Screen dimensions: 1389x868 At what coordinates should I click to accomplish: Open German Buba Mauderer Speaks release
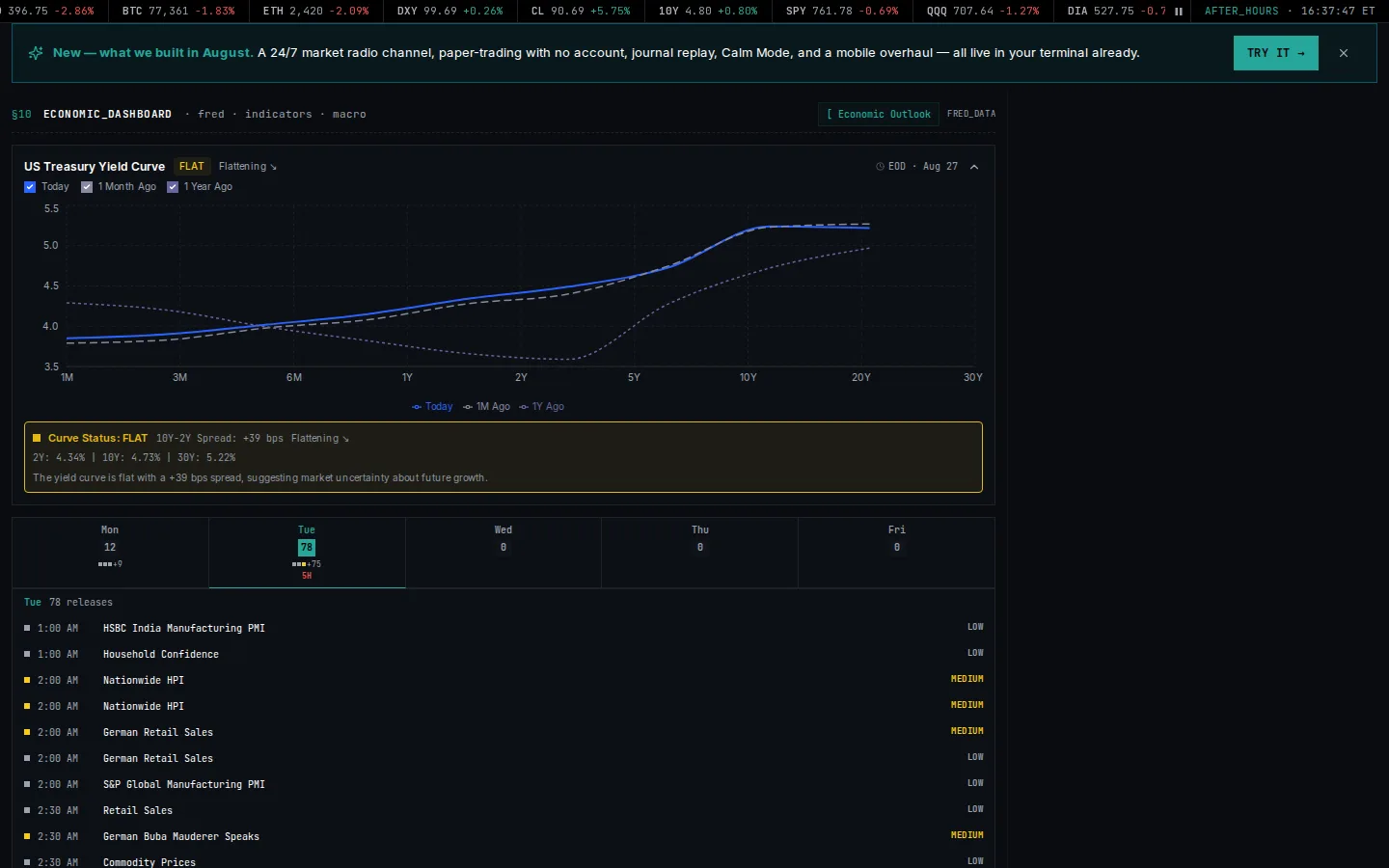[504, 836]
